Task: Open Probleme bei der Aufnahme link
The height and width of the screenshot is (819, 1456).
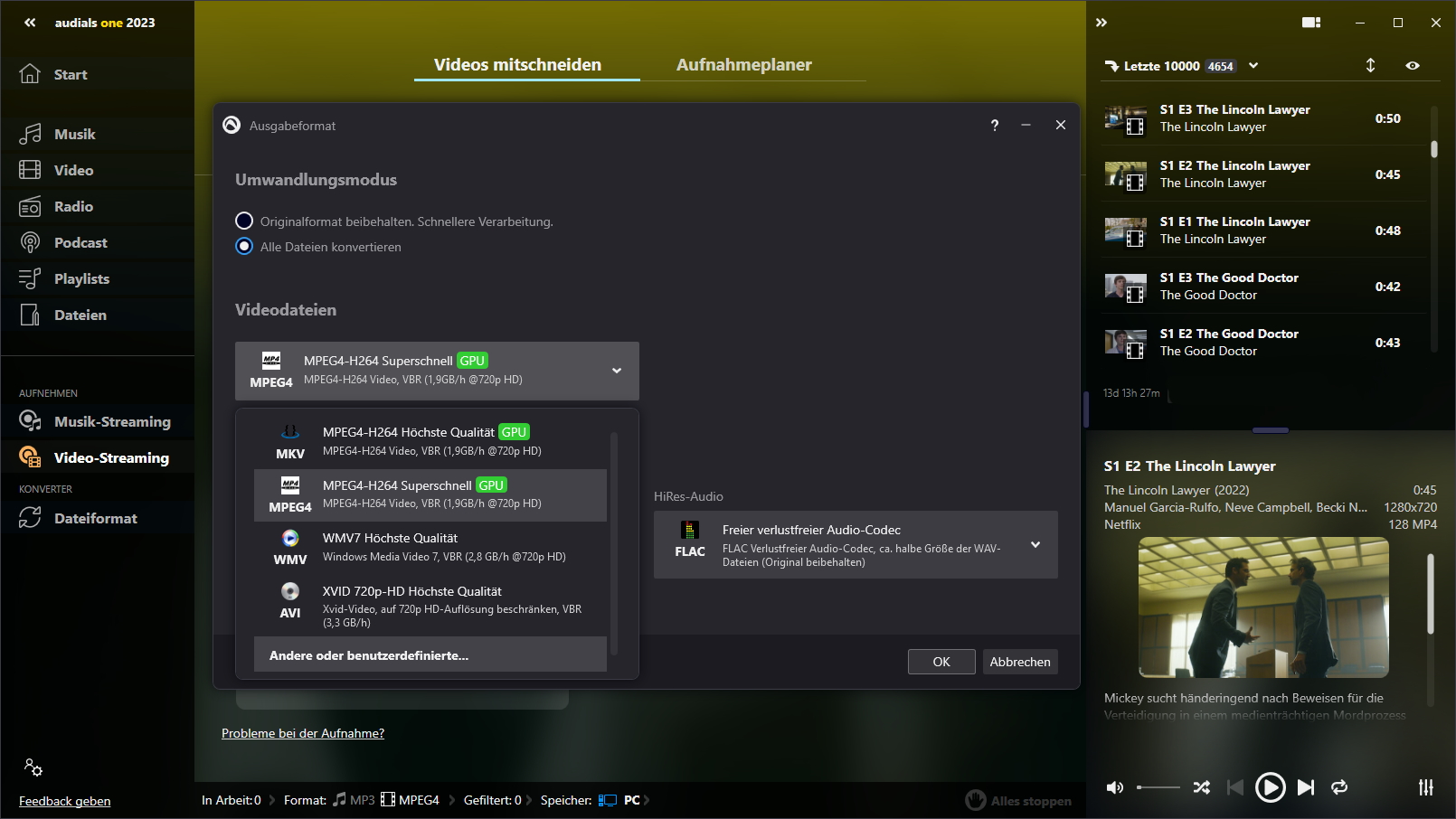Action: coord(303,733)
